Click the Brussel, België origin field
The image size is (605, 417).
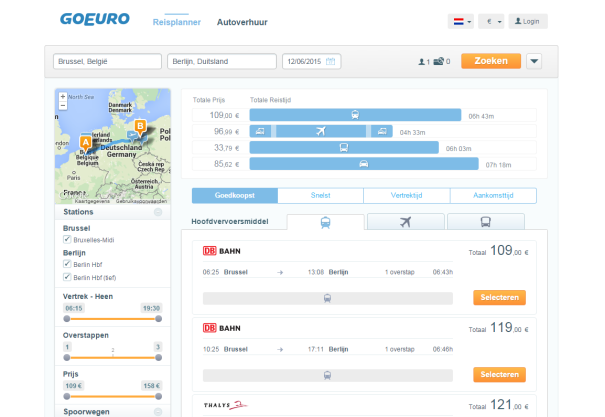[107, 61]
